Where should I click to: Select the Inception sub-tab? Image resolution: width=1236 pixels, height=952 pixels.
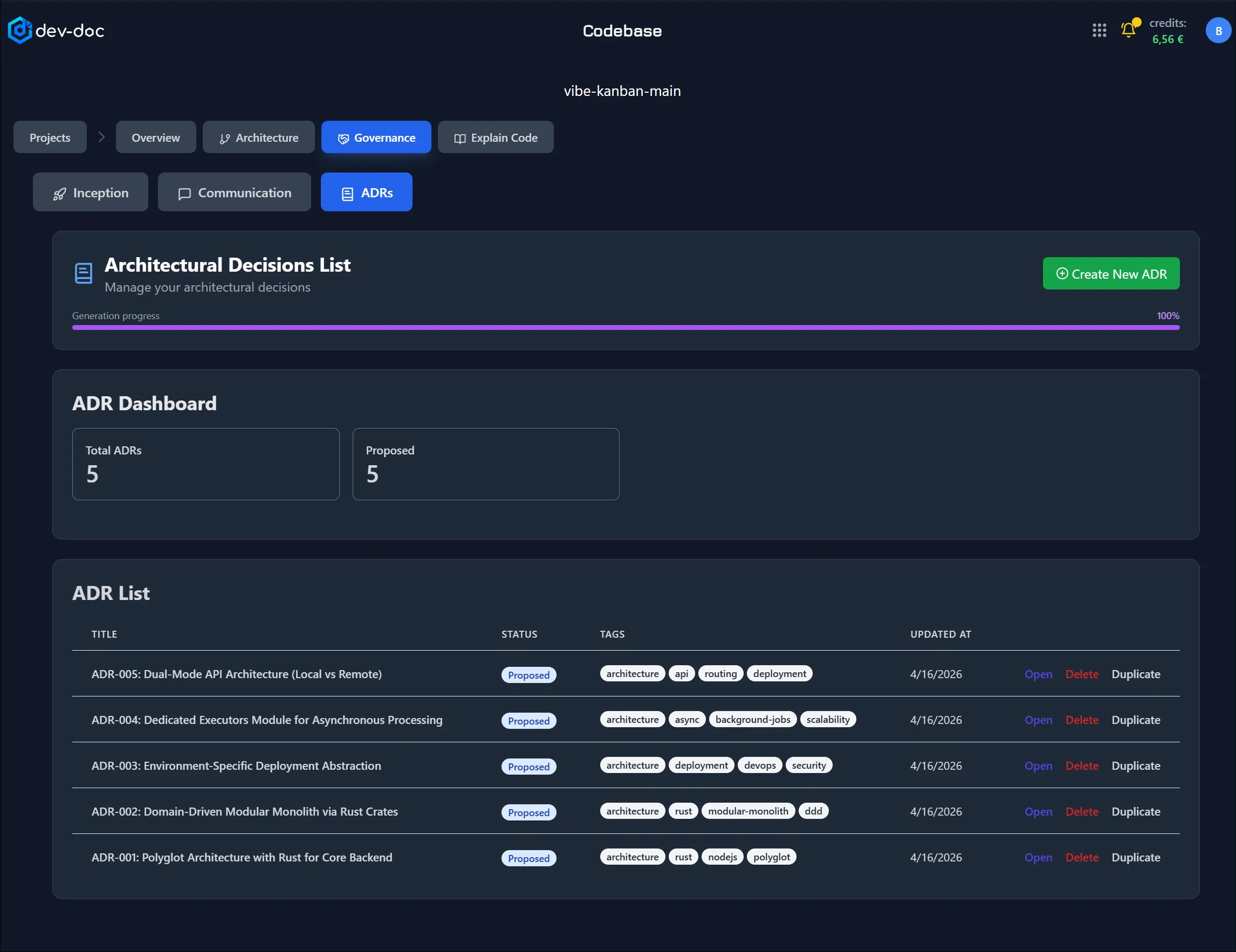pos(91,192)
